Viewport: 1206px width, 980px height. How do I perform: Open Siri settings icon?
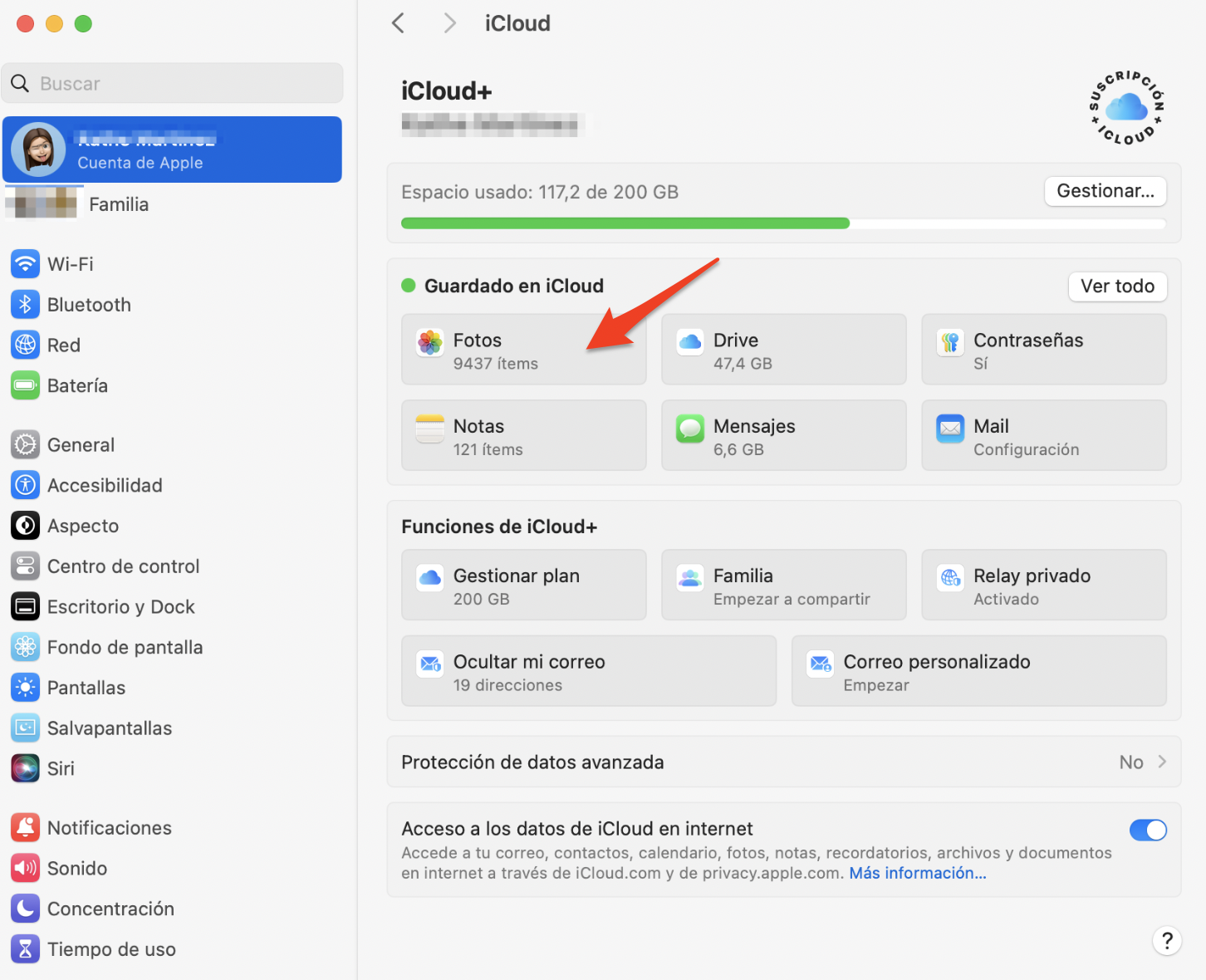click(25, 768)
